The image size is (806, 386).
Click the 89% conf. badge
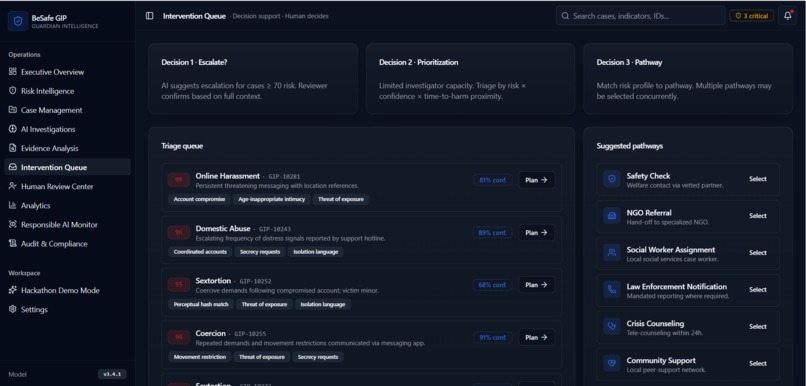coord(492,232)
